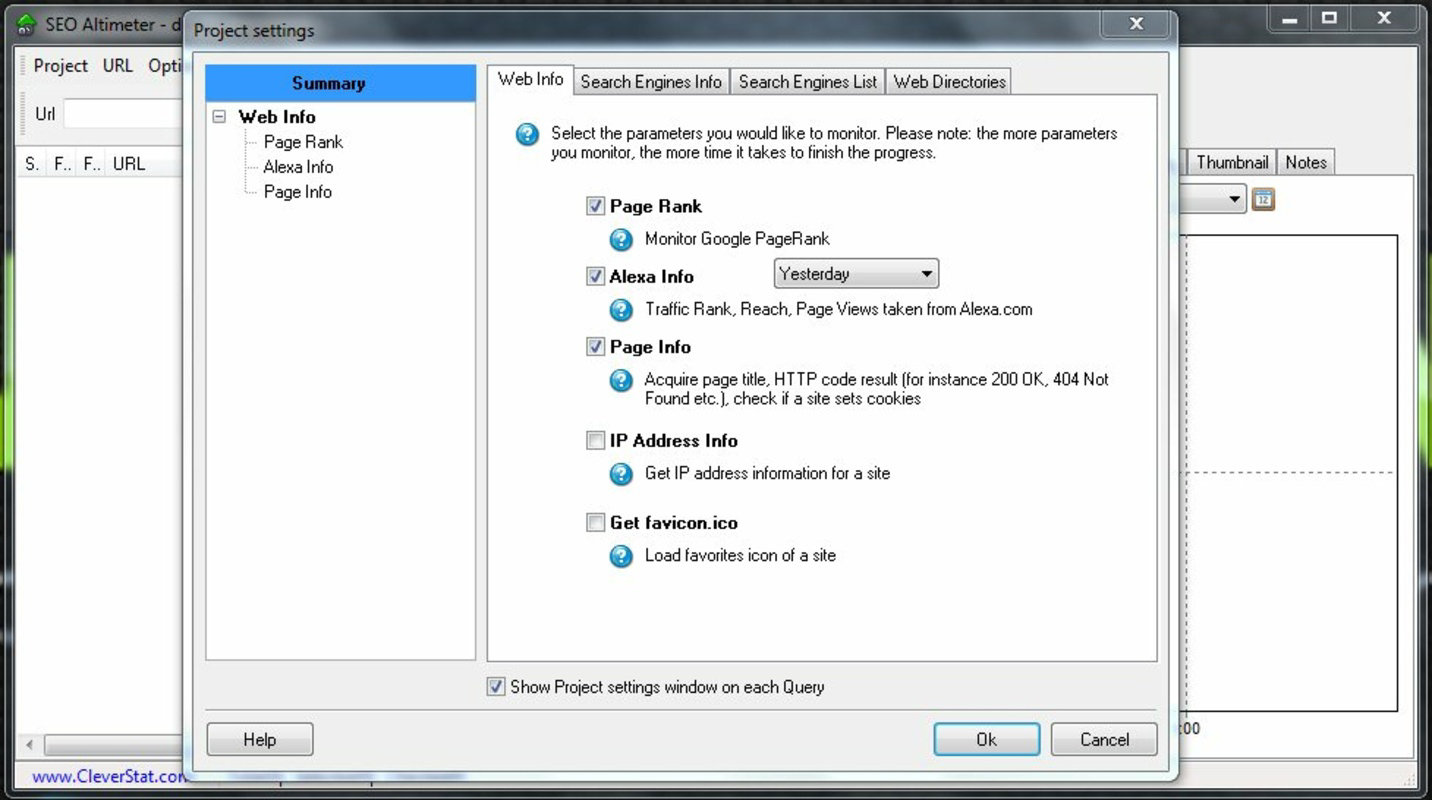The image size is (1432, 800).
Task: Select Web Info node in the tree
Action: [277, 117]
